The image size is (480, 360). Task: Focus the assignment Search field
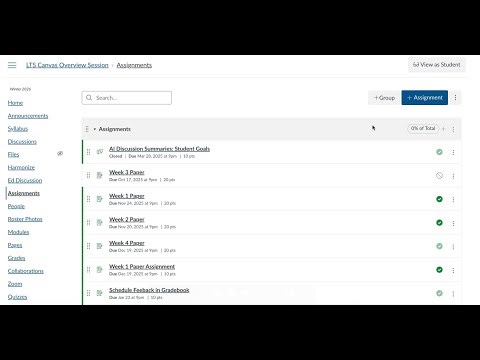point(127,98)
